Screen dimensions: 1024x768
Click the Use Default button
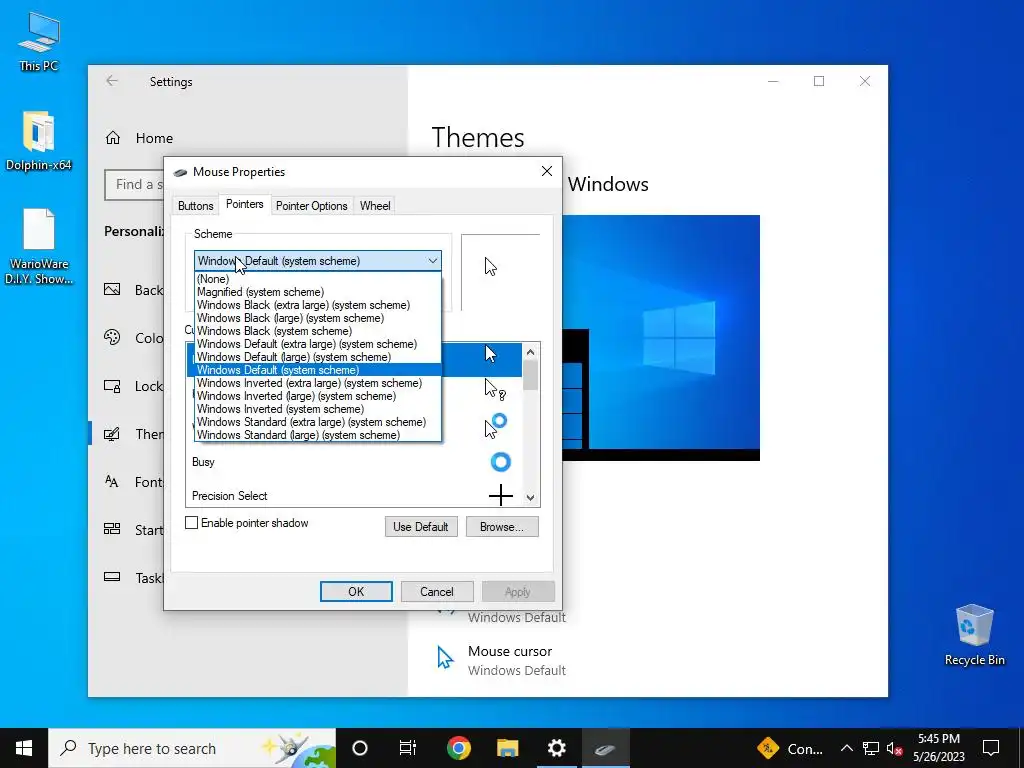421,526
